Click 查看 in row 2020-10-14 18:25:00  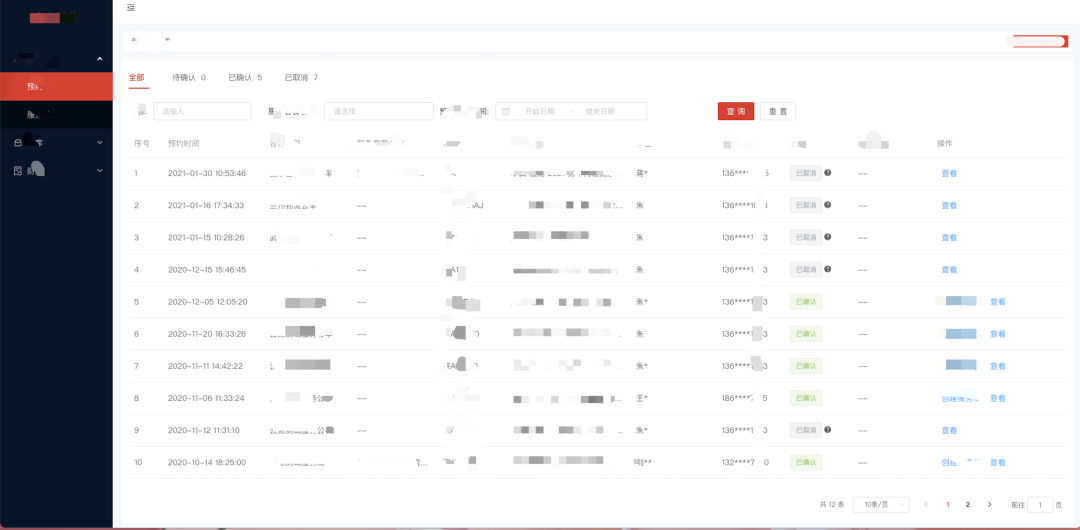[997, 462]
